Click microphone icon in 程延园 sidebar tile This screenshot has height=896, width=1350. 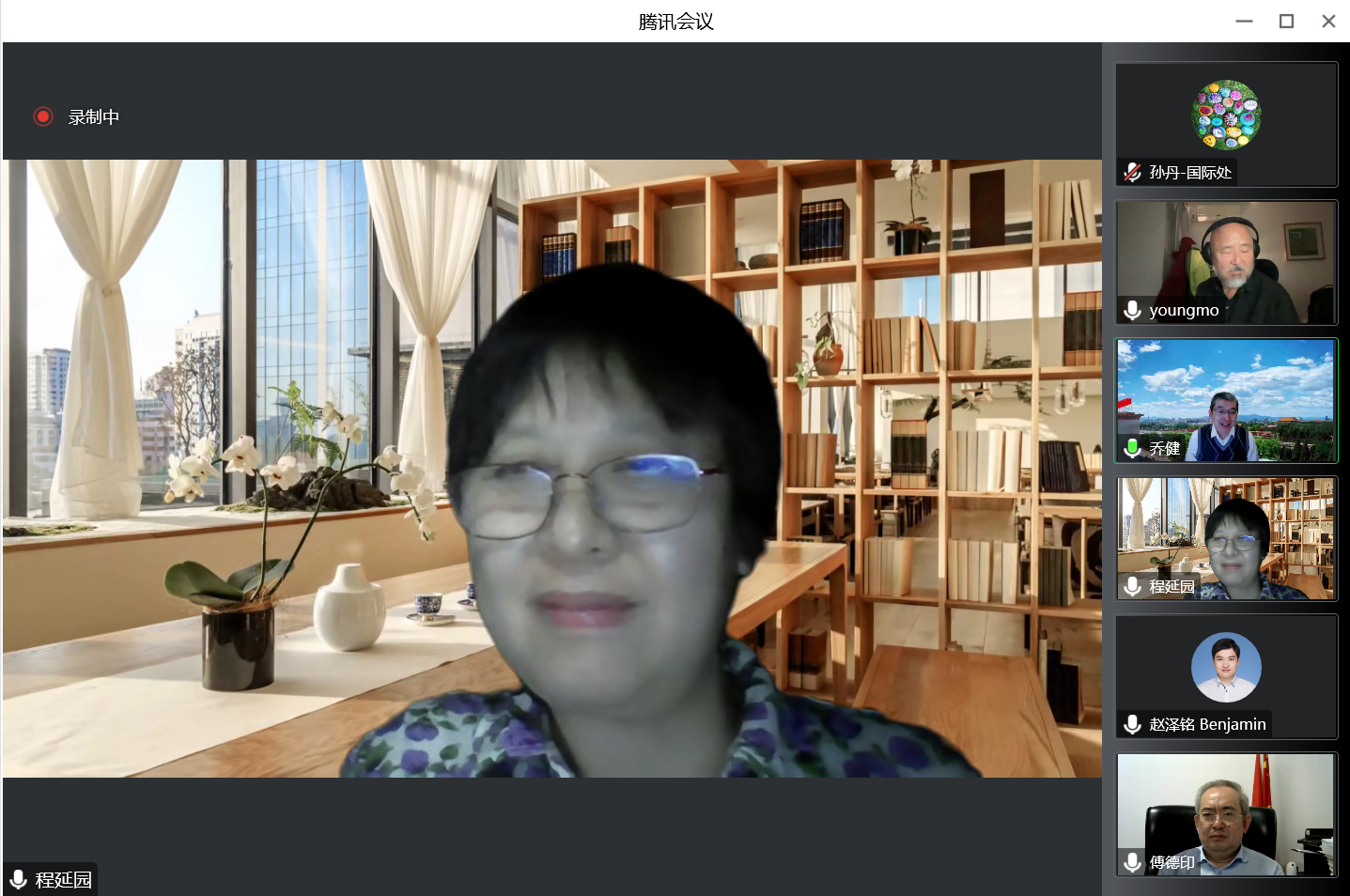(1133, 586)
